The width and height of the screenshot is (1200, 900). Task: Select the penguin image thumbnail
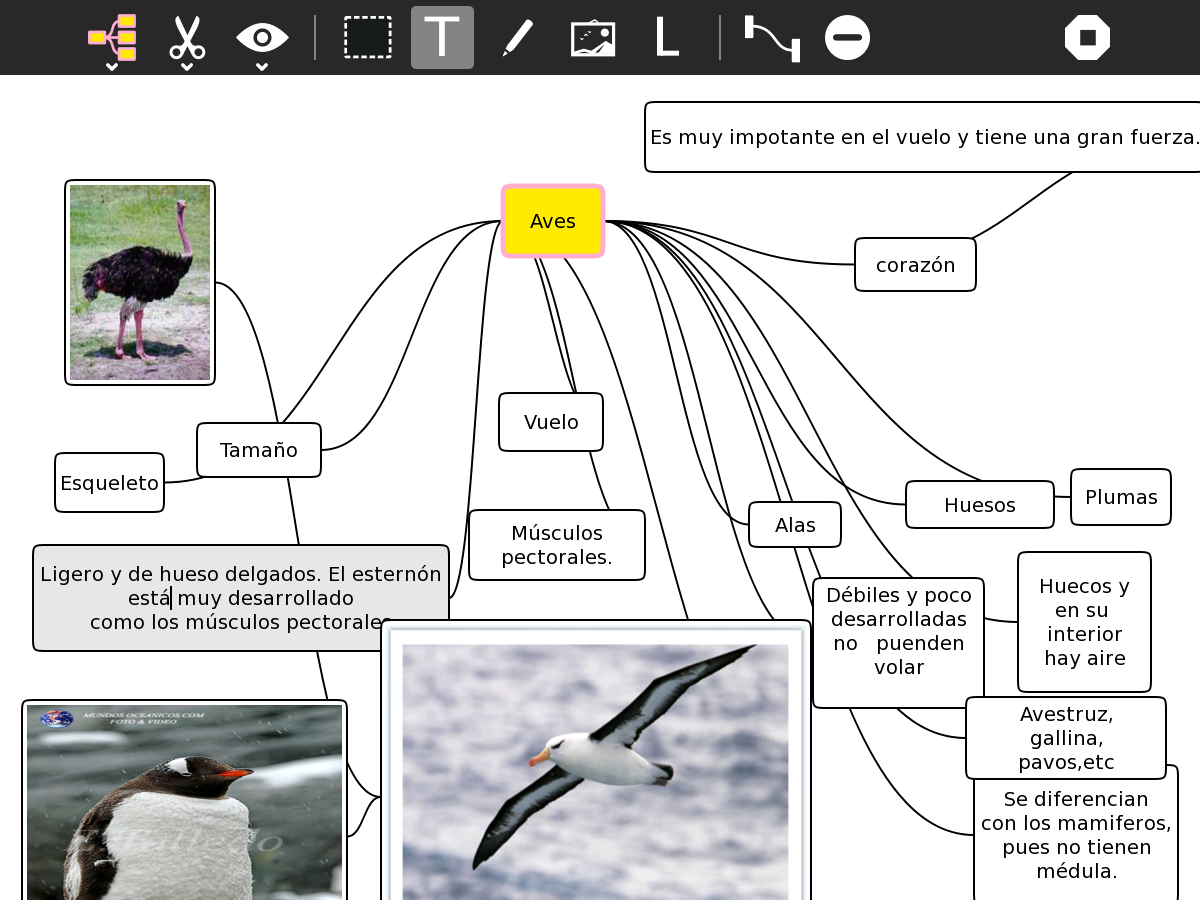[184, 800]
